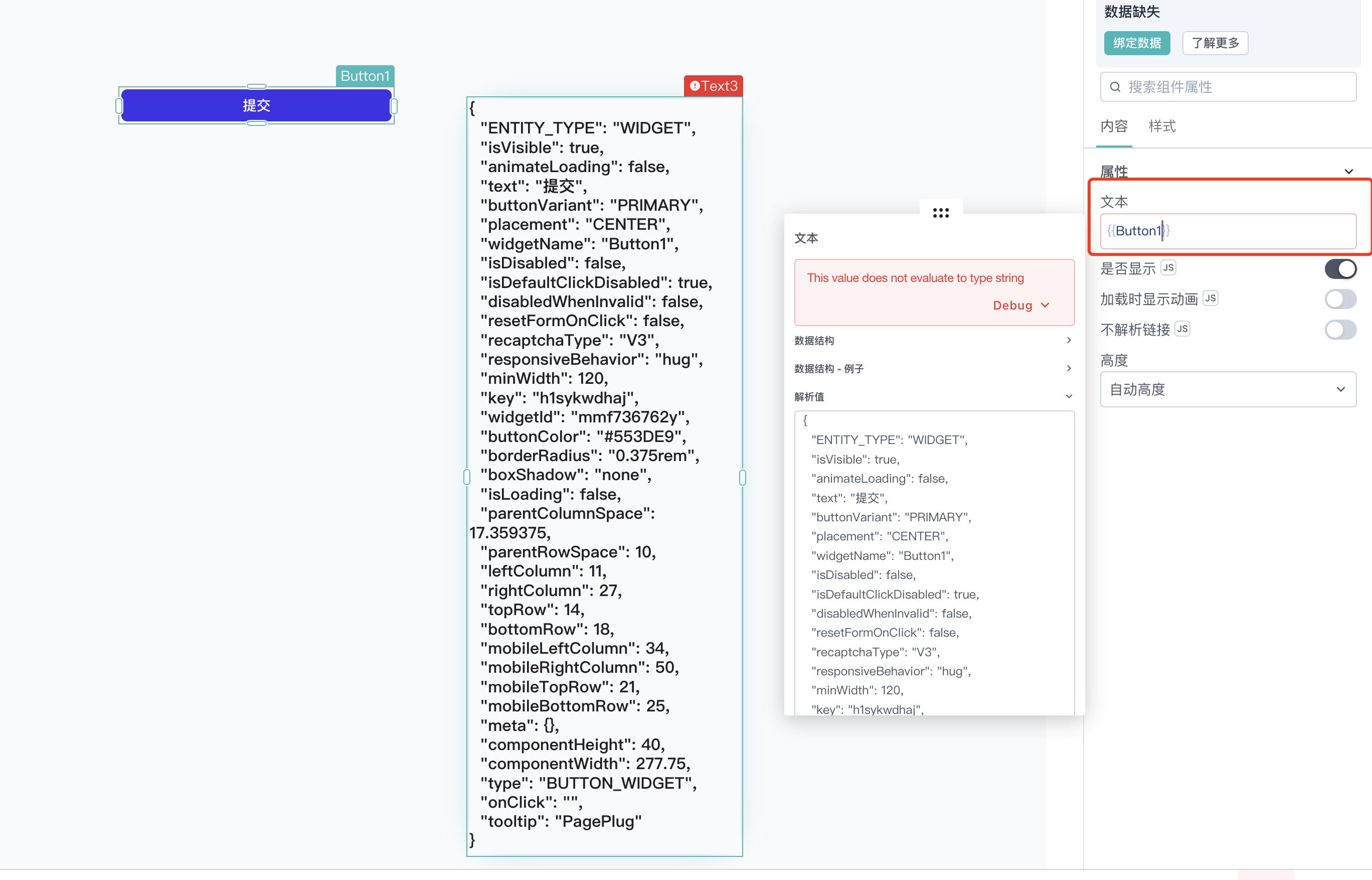Collapse the 属性 section chevron
Viewport: 1372px width, 880px height.
(x=1348, y=172)
